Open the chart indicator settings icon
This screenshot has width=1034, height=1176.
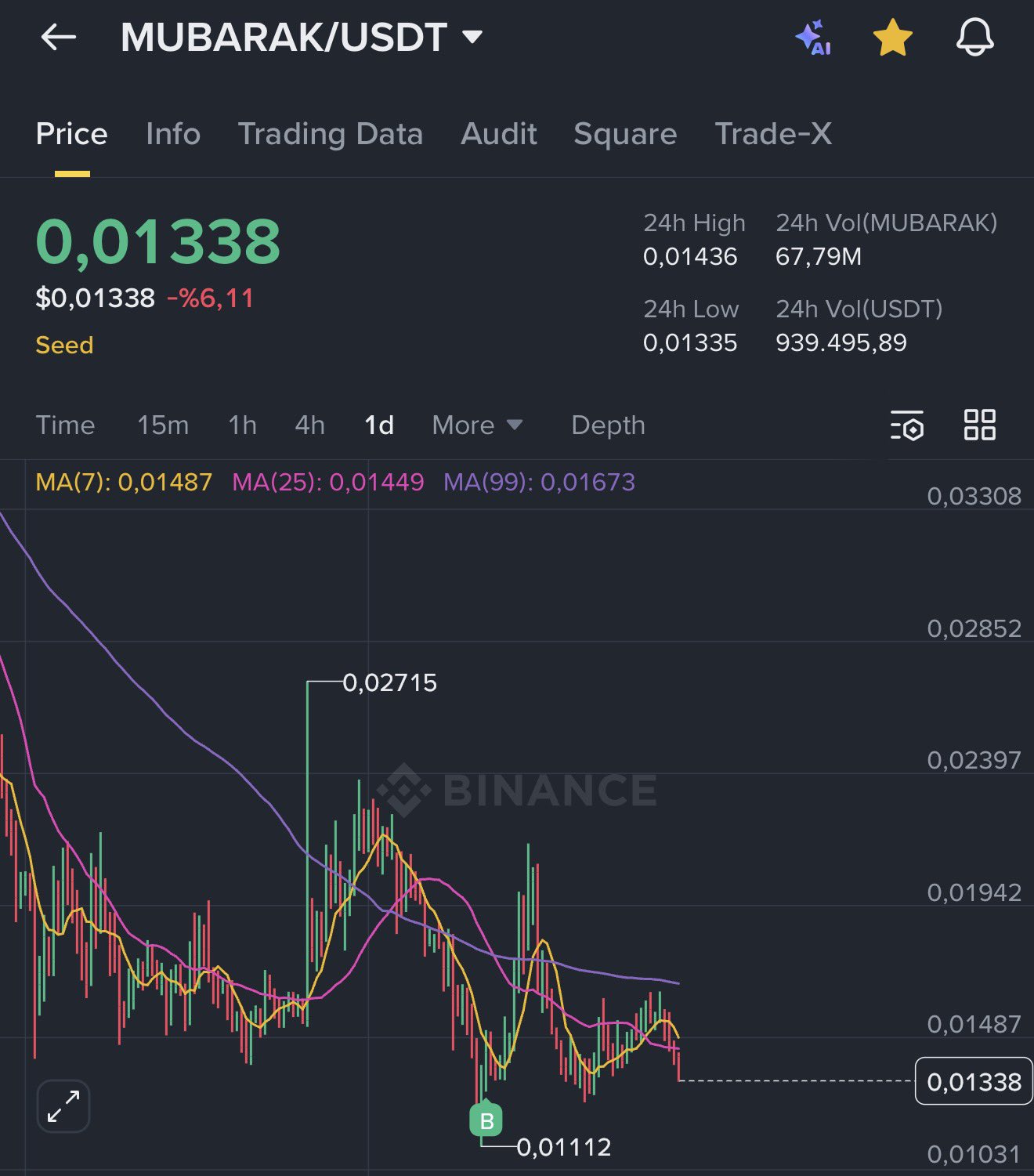click(907, 425)
